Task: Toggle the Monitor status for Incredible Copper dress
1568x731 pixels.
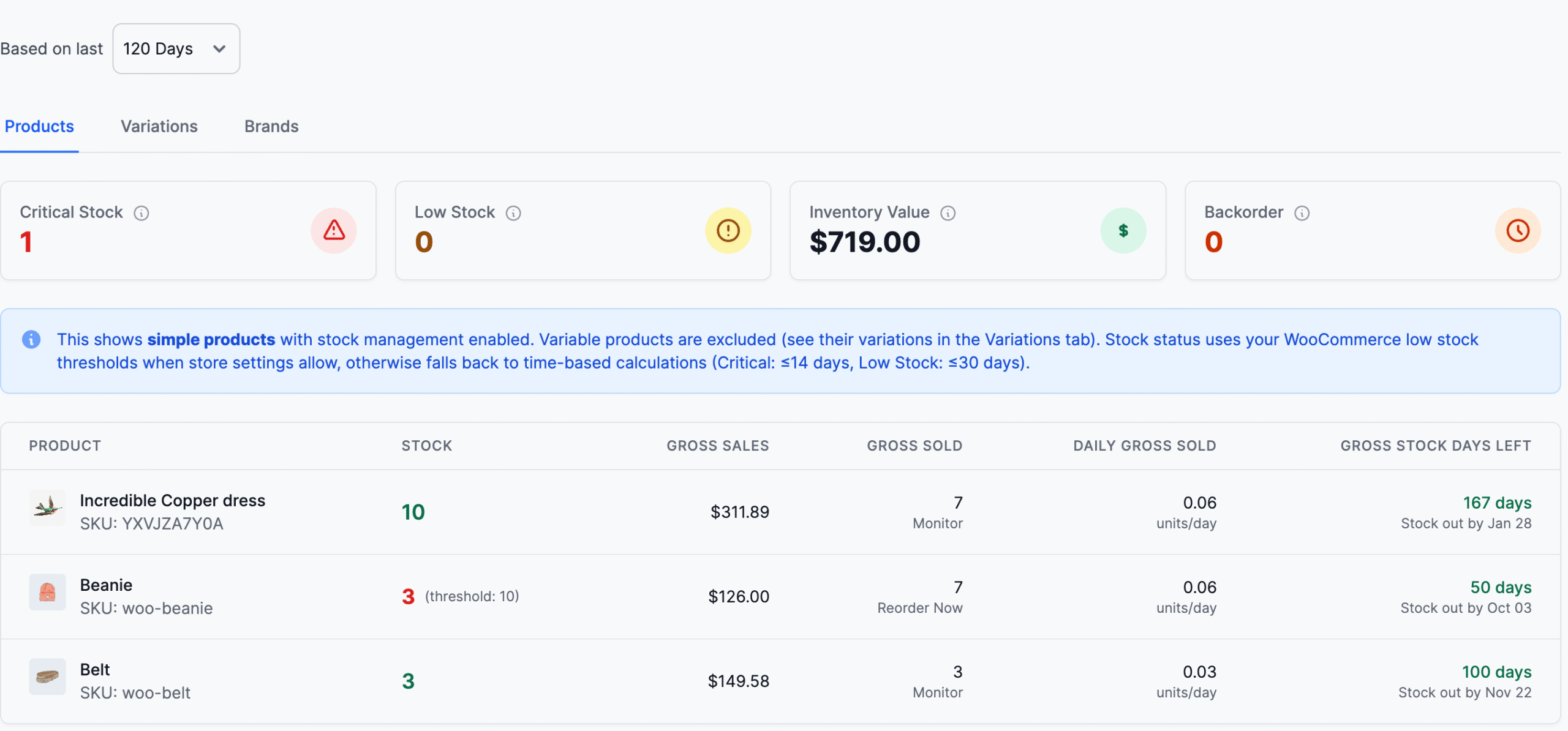Action: 937,523
